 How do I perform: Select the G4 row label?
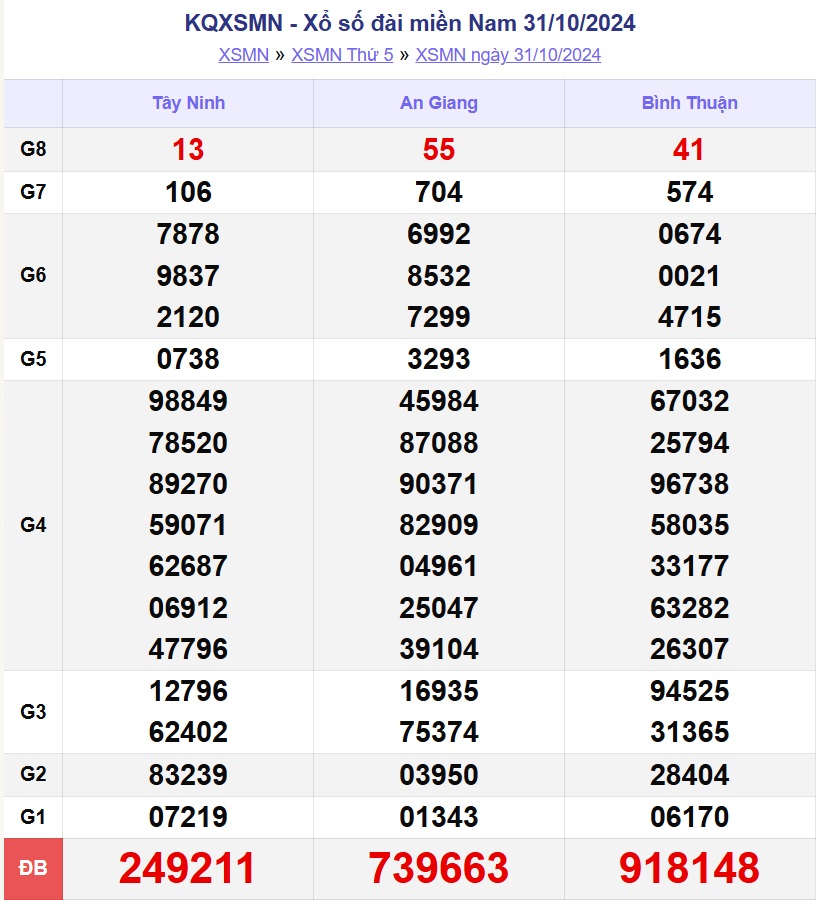point(33,525)
